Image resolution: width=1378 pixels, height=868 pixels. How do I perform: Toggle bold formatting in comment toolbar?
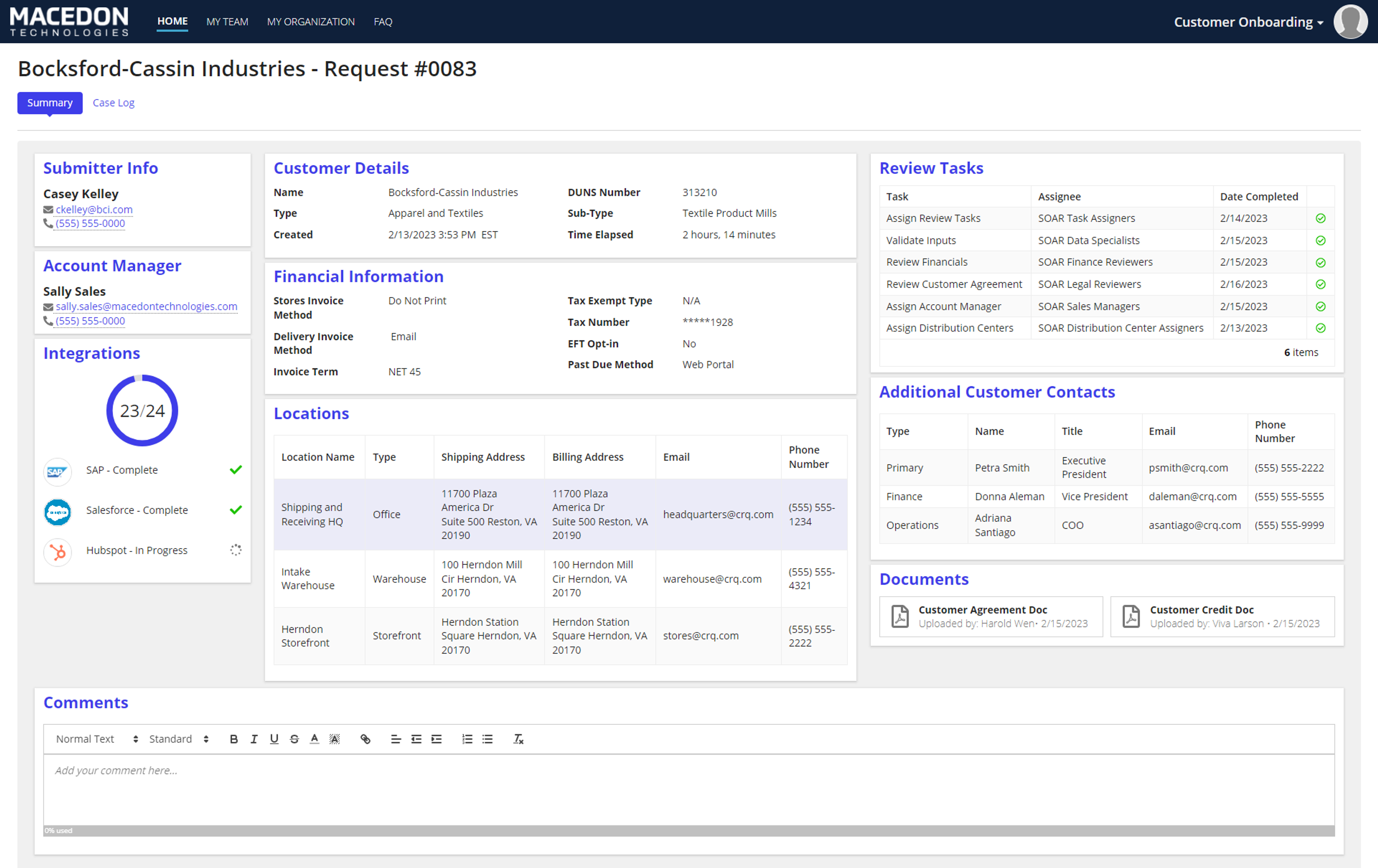234,739
